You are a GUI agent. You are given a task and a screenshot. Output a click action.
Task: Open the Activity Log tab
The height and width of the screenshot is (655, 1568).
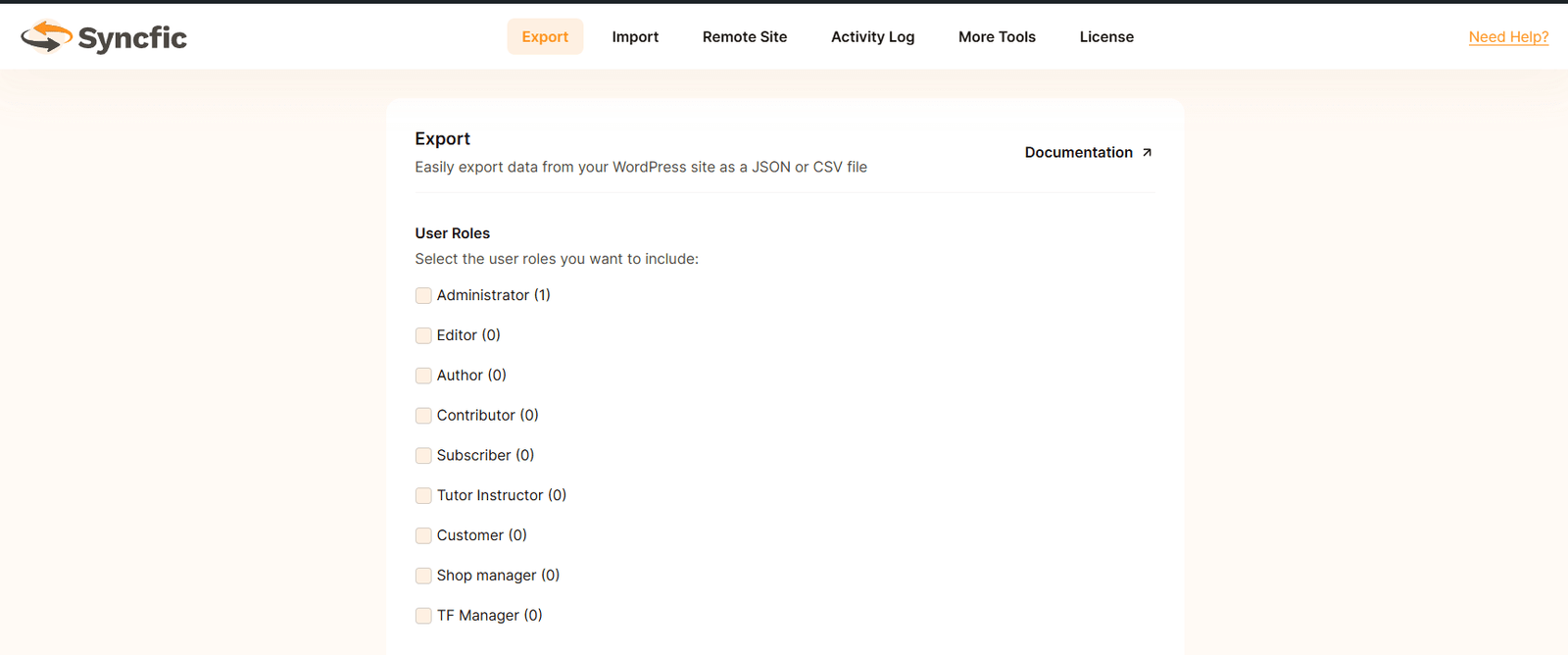tap(872, 37)
